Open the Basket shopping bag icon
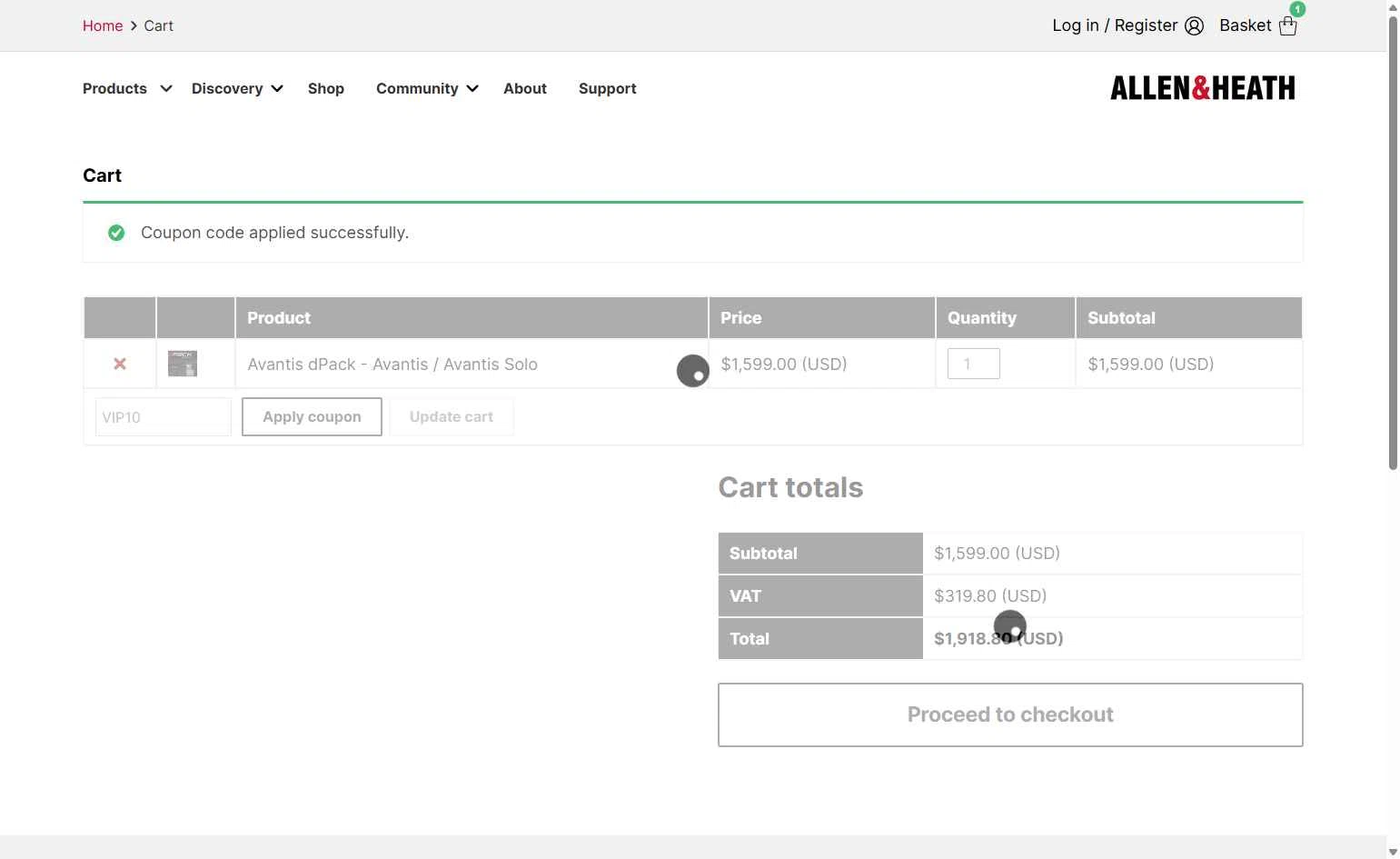 [1287, 26]
